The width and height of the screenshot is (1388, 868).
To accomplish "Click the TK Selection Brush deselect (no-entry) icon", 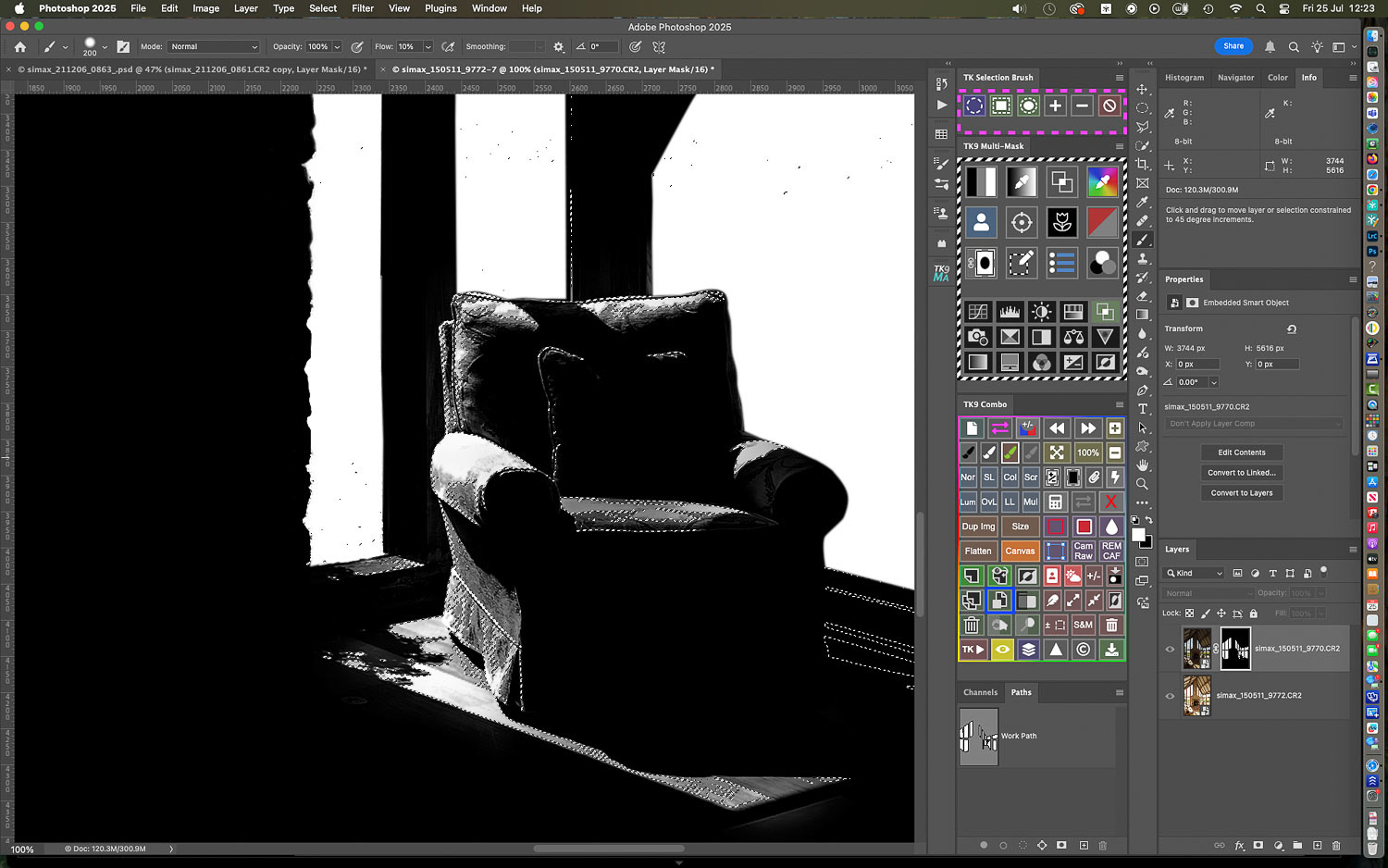I will pyautogui.click(x=1109, y=105).
